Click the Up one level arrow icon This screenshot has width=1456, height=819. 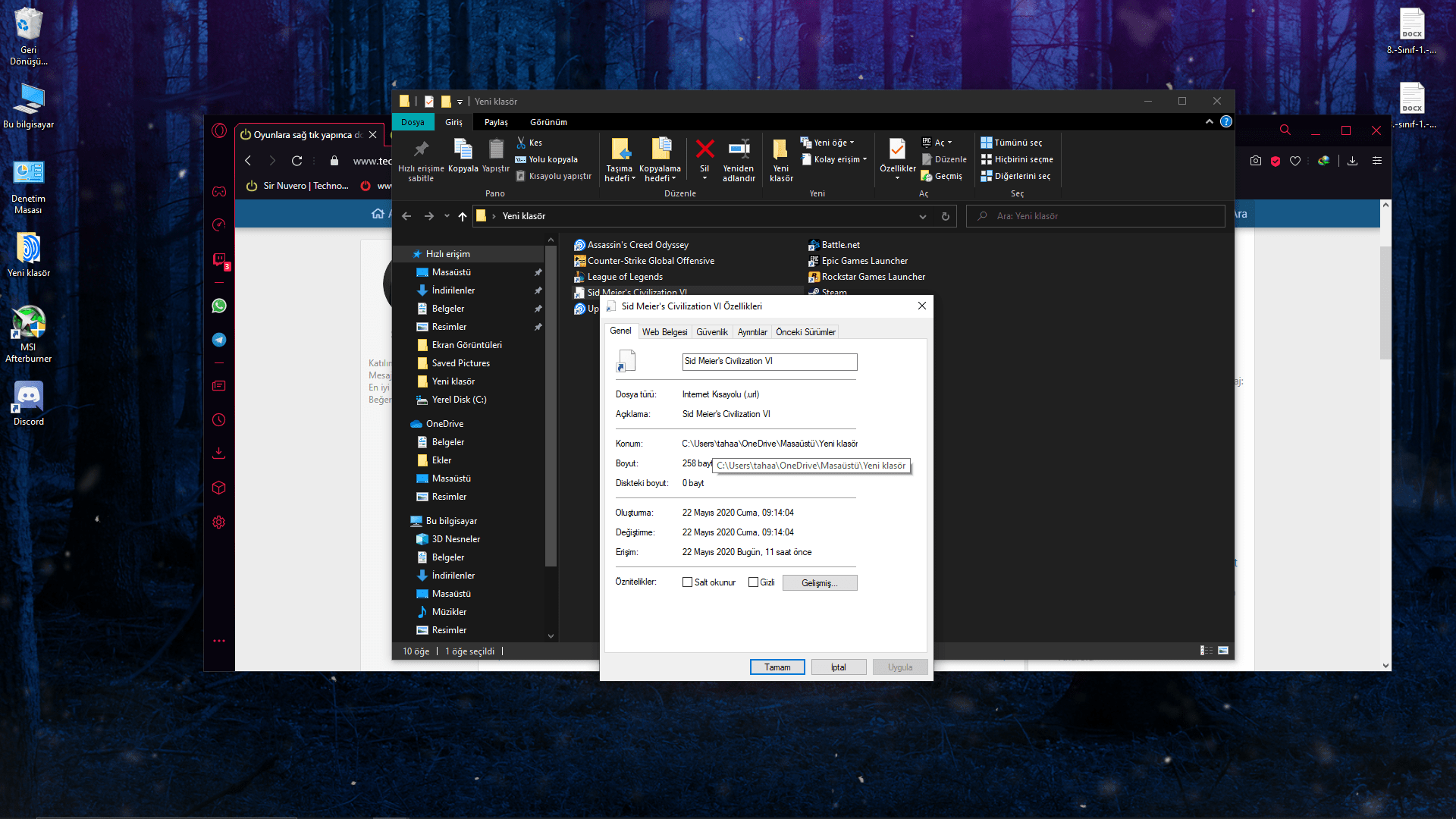(x=462, y=216)
